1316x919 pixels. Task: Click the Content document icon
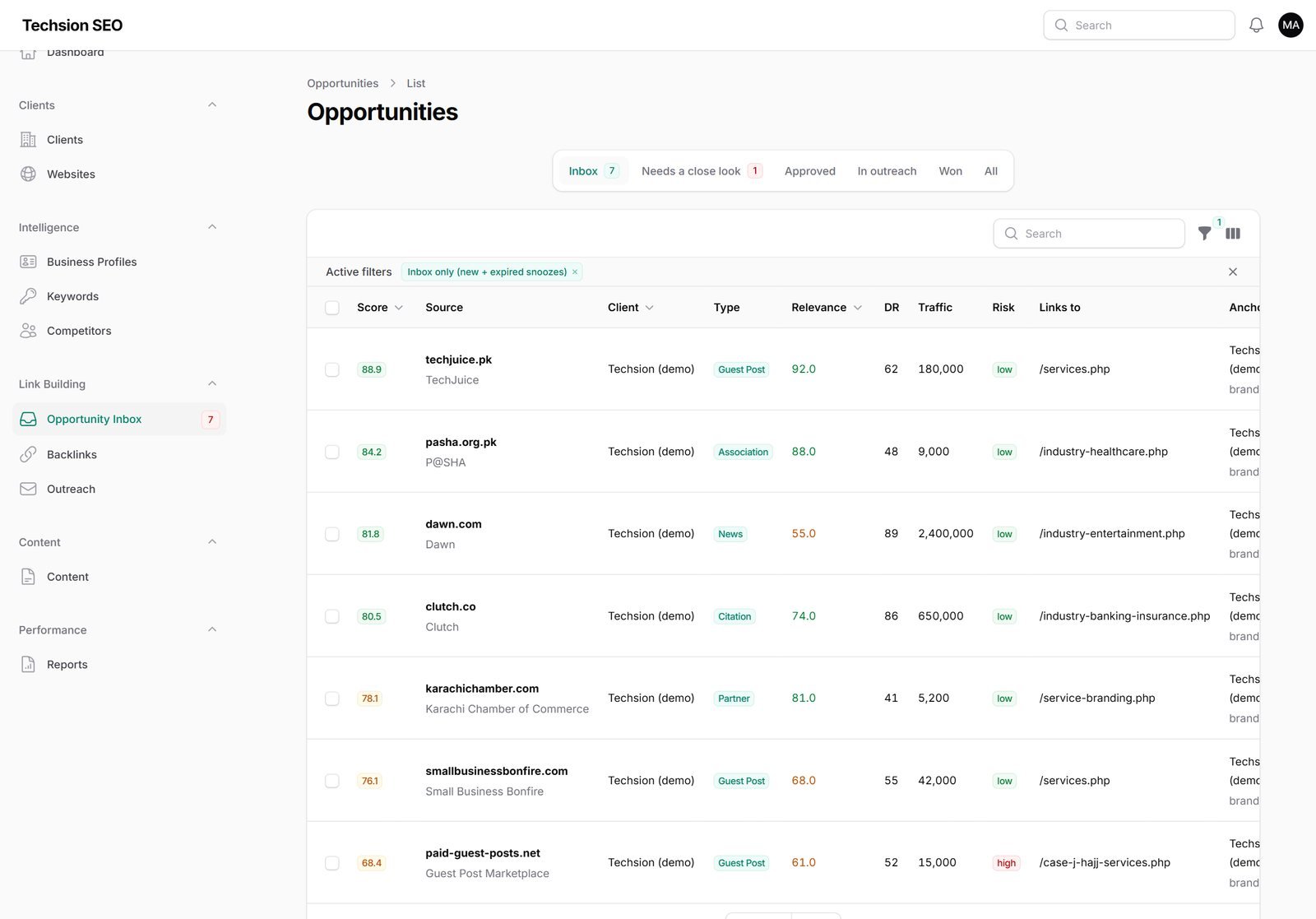point(28,577)
